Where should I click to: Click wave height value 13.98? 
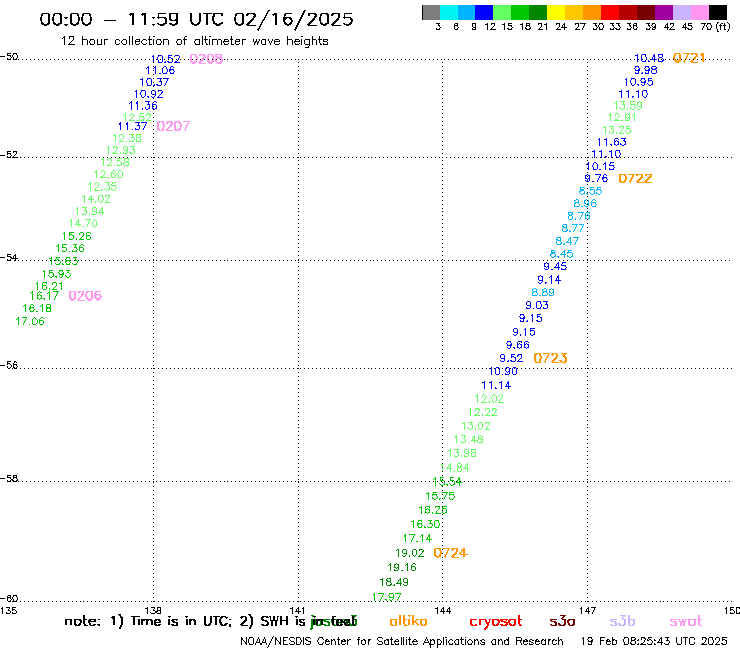[x=462, y=453]
